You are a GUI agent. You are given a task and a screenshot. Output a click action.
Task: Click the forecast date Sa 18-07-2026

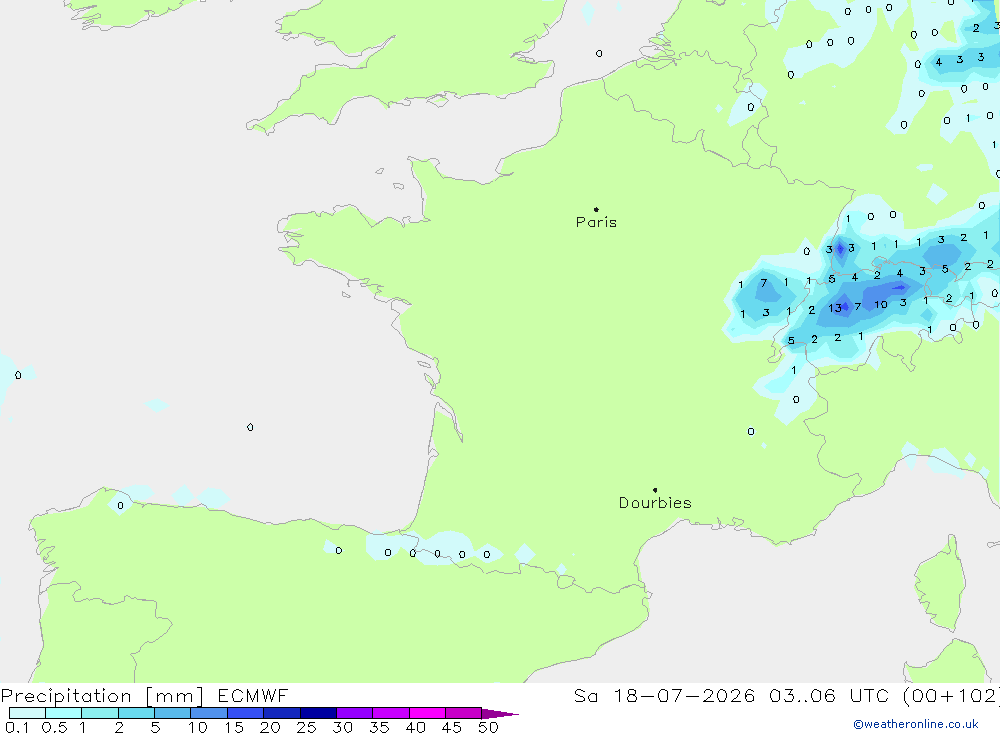664,695
